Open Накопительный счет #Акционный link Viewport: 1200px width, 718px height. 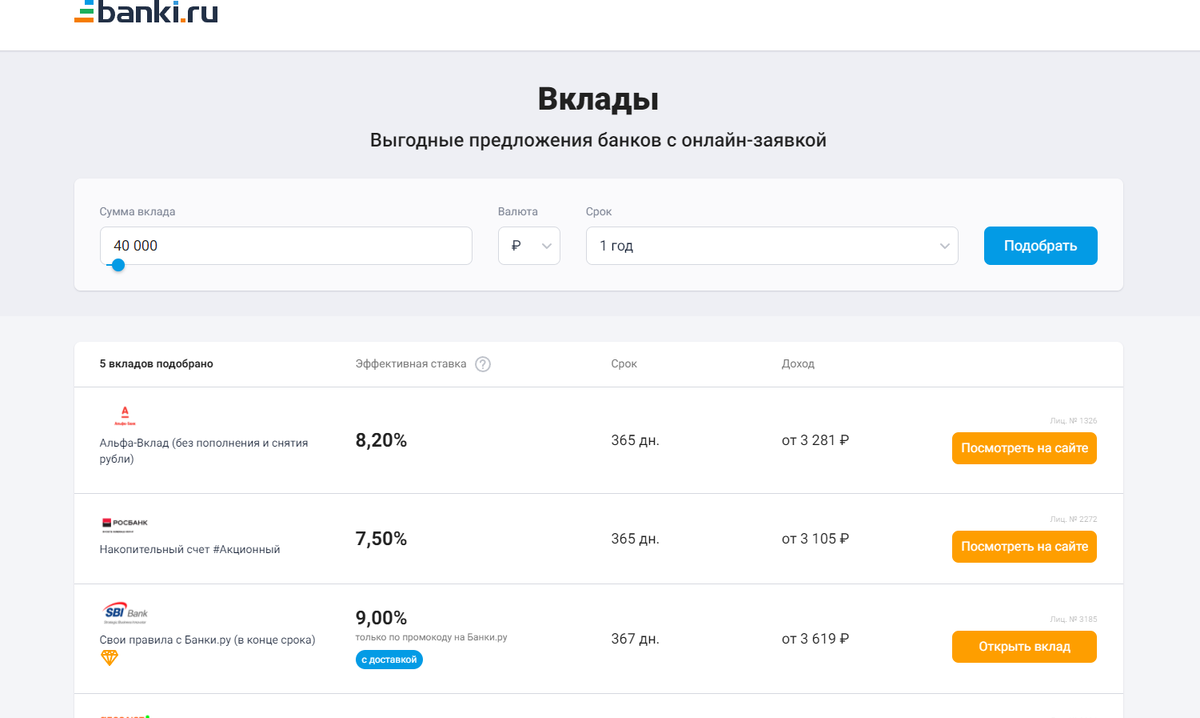(x=190, y=549)
